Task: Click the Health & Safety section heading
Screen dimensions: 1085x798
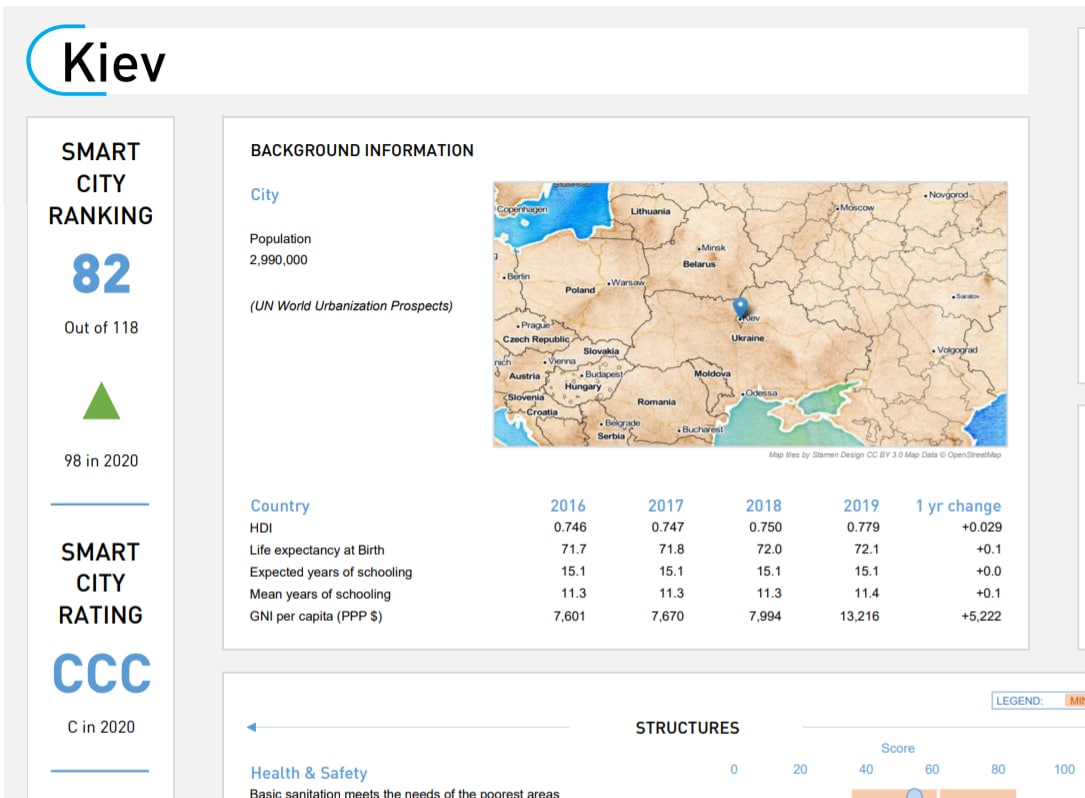Action: pyautogui.click(x=308, y=772)
